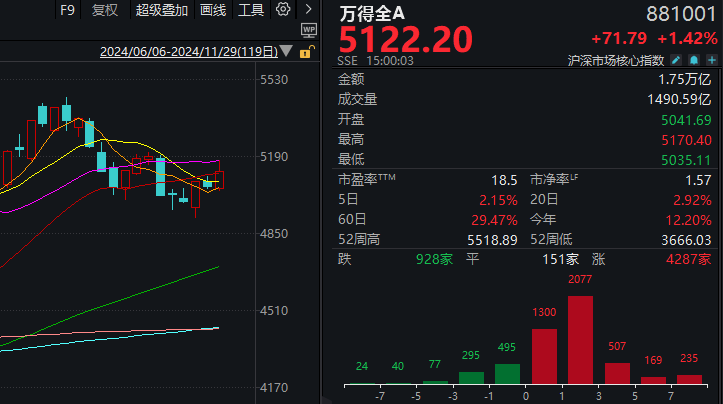Open the chart settings gear icon

click(283, 9)
